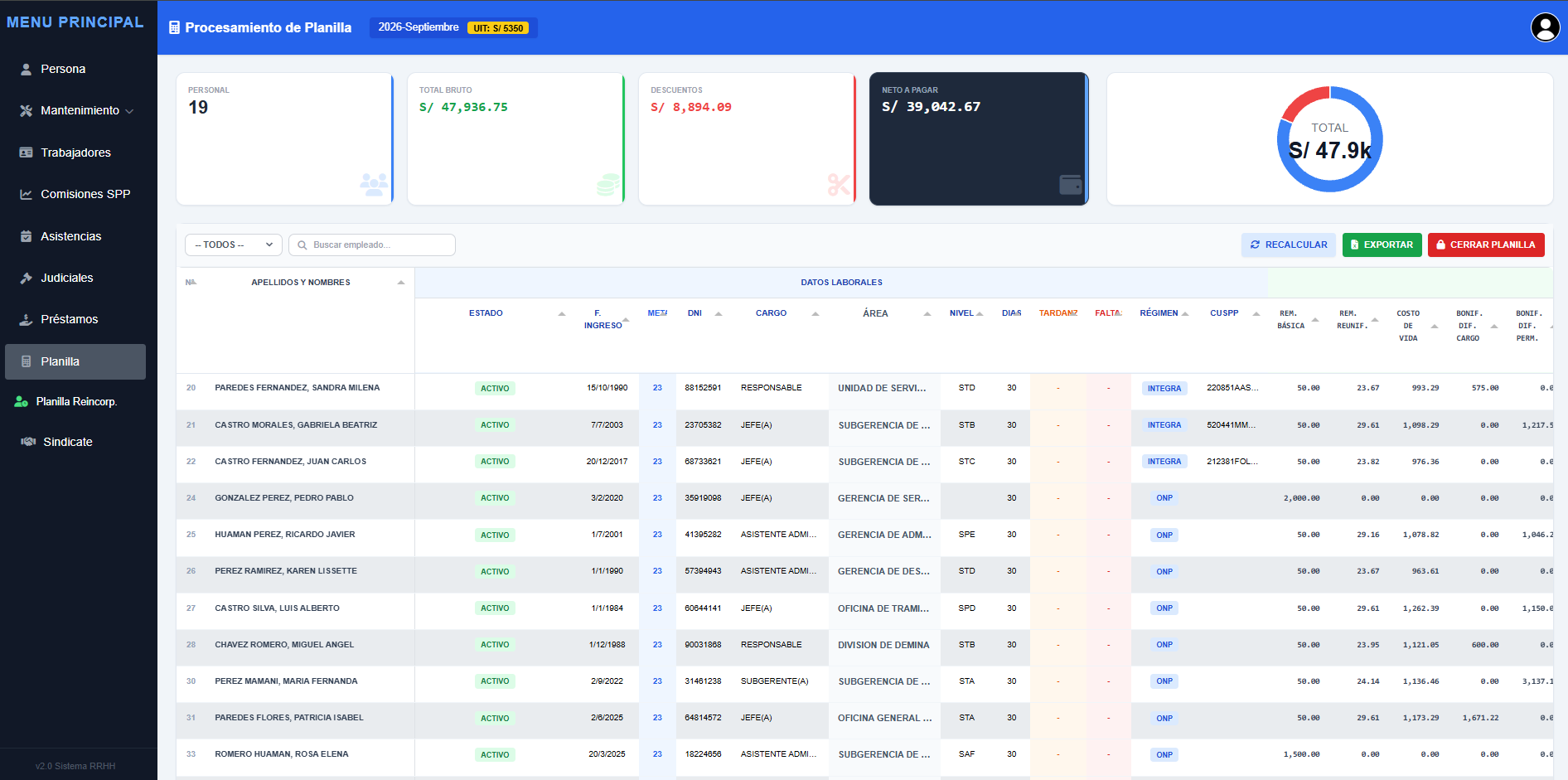Viewport: 1568px width, 780px height.
Task: Sort by Apellidos y Nombres column arrow
Action: (x=401, y=283)
